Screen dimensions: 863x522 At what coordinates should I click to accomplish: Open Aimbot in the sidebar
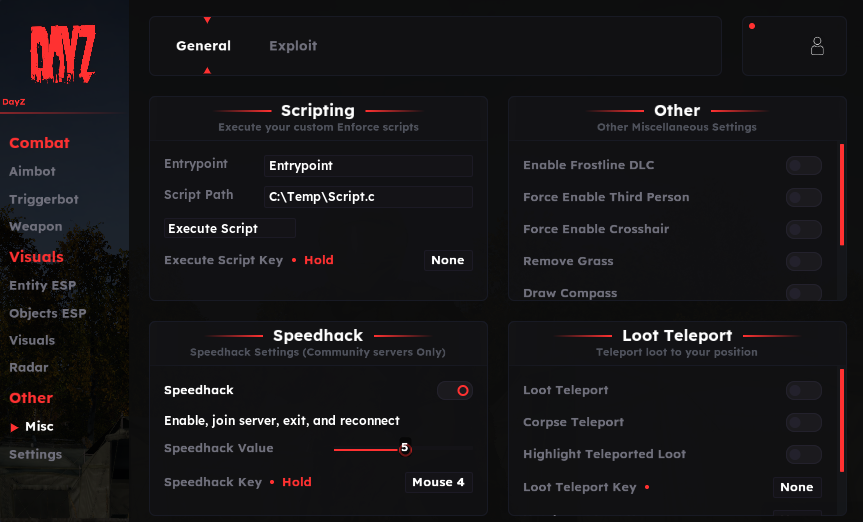(x=32, y=171)
